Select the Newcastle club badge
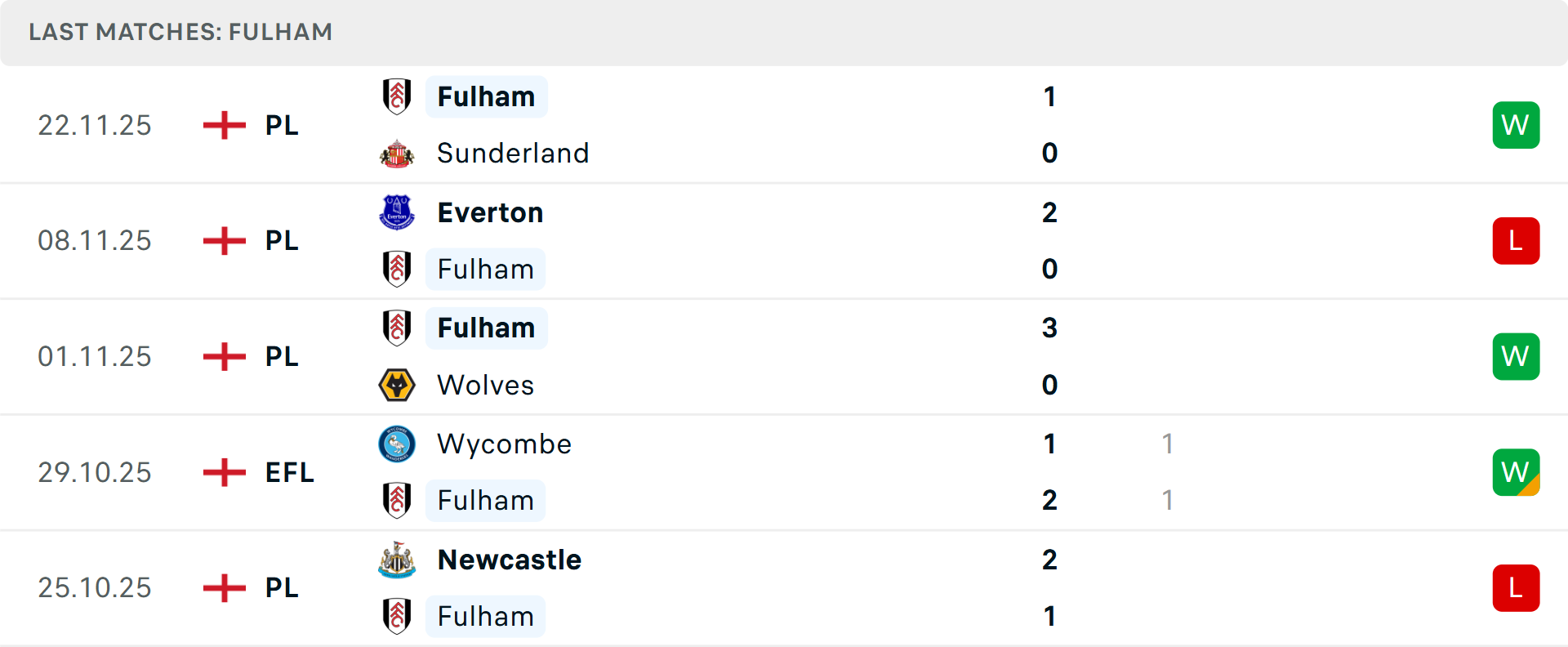Image resolution: width=1568 pixels, height=647 pixels. 397,560
